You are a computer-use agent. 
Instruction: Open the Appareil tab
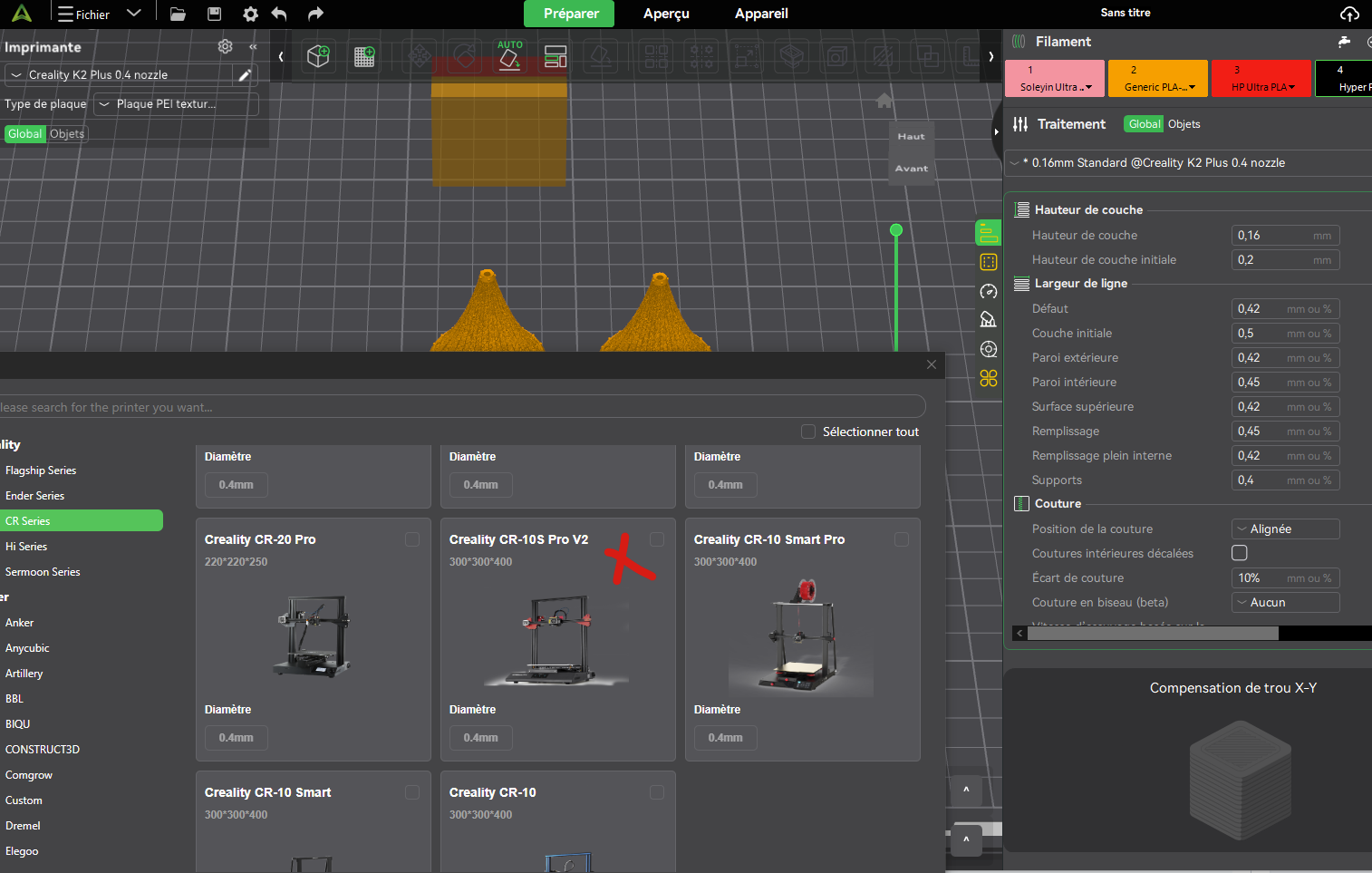[x=761, y=14]
